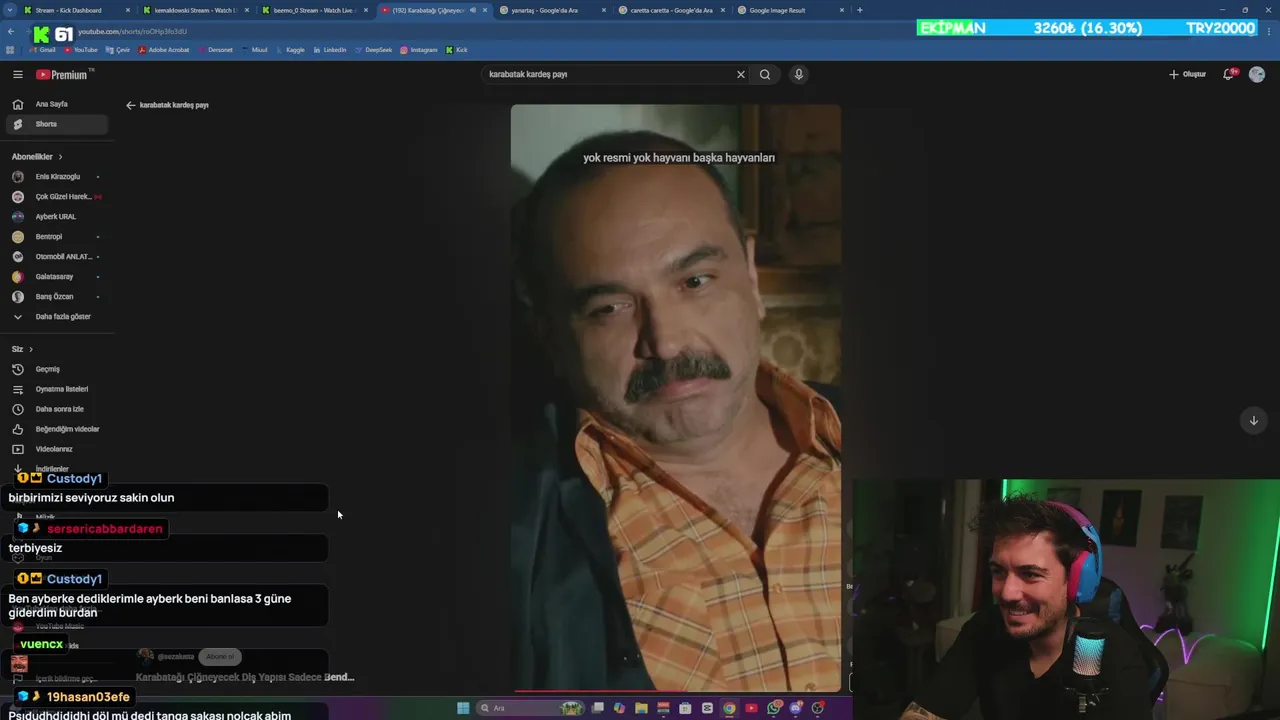Open Ayberk URAL channel subscription

[x=56, y=217]
